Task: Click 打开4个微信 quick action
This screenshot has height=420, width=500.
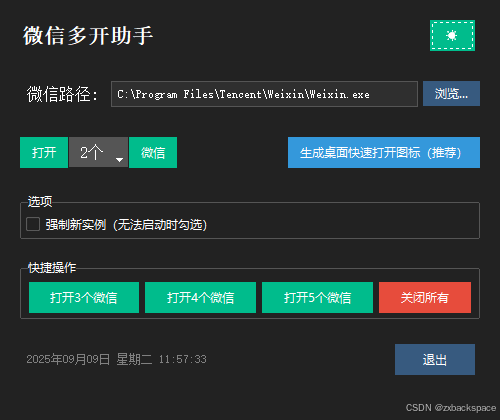Action: tap(200, 298)
